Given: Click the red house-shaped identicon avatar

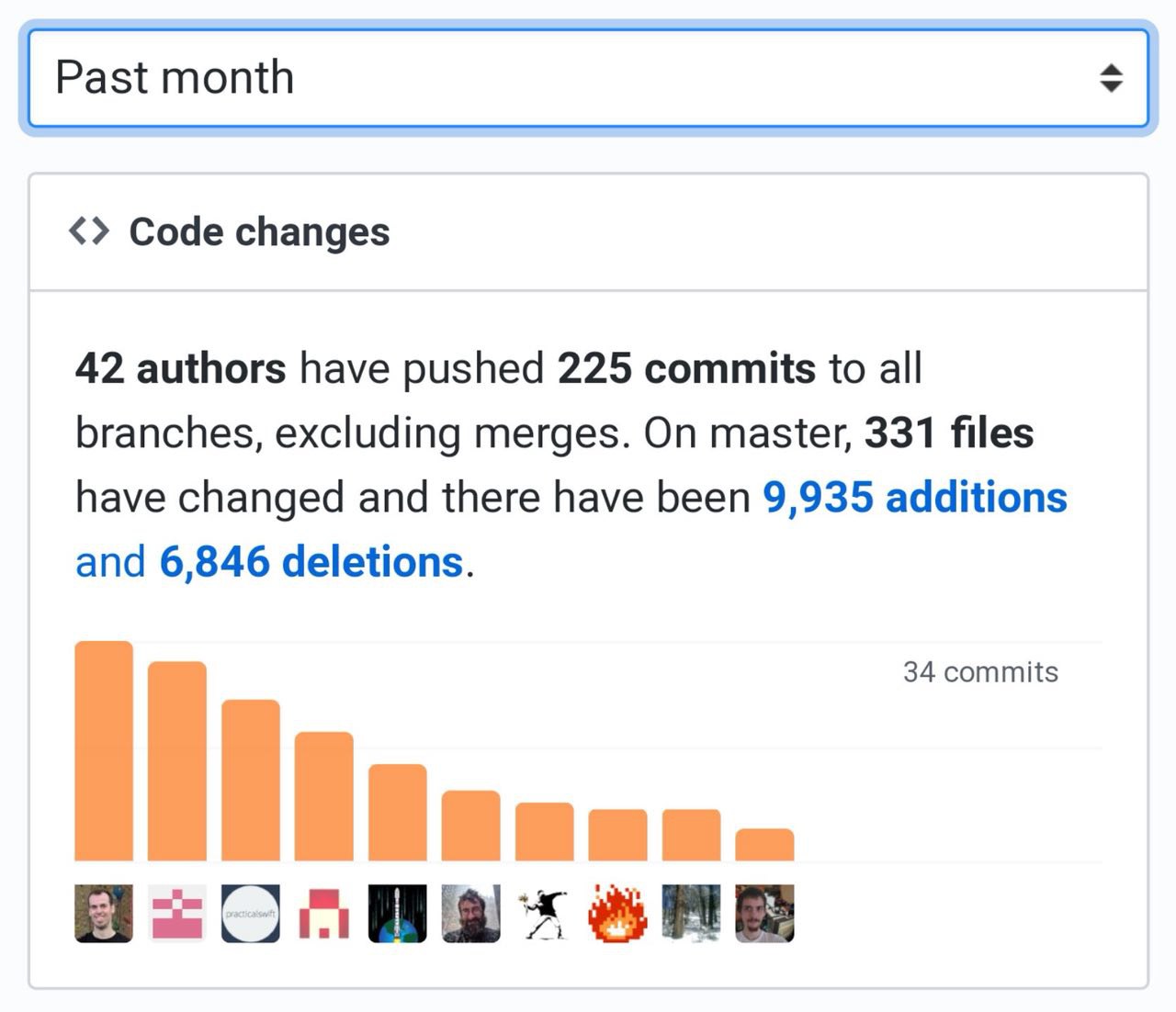Looking at the screenshot, I should [x=324, y=913].
